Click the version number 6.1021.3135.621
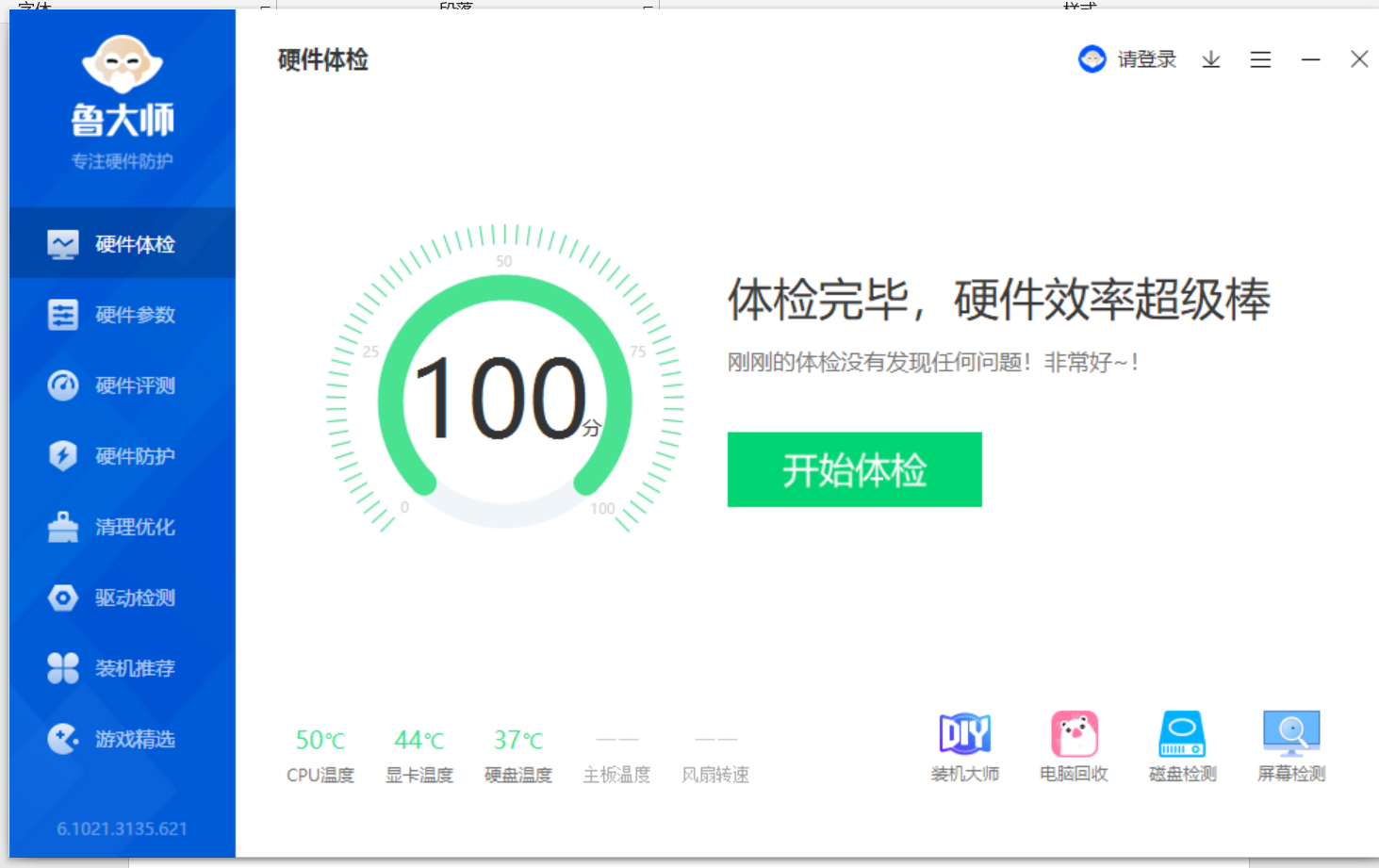 (x=122, y=828)
